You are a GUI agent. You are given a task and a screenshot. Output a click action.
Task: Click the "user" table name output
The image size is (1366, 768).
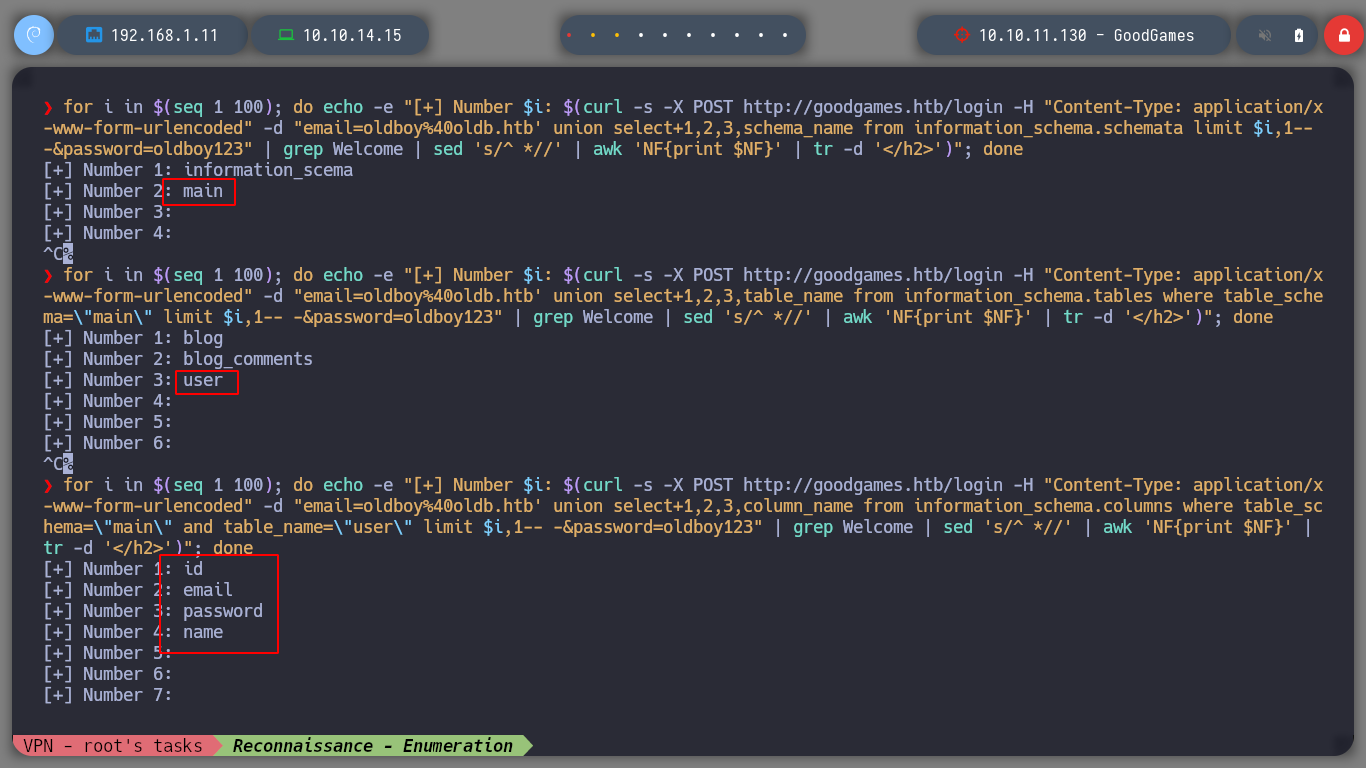(203, 380)
